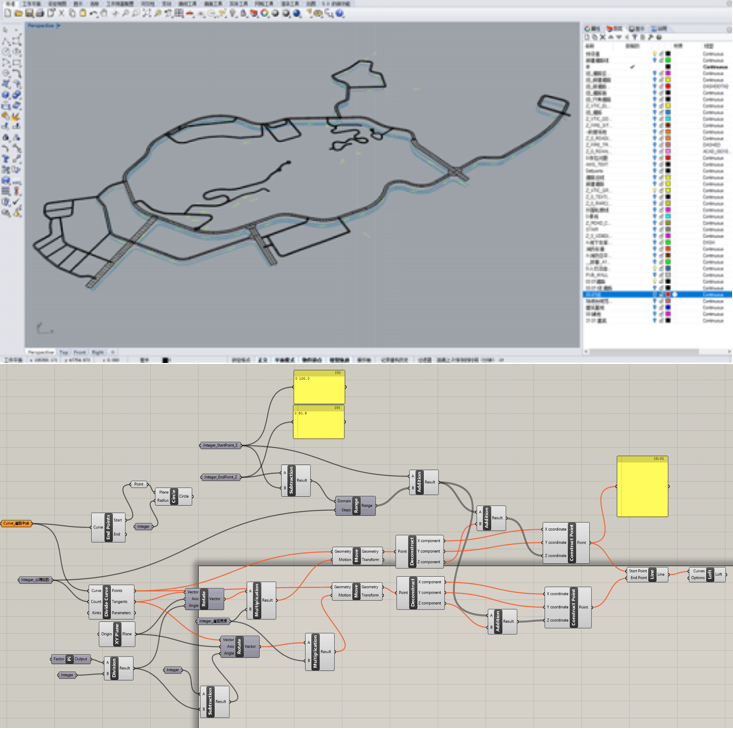Open Display tab in right panel
Image resolution: width=733 pixels, height=729 pixels.
click(637, 29)
